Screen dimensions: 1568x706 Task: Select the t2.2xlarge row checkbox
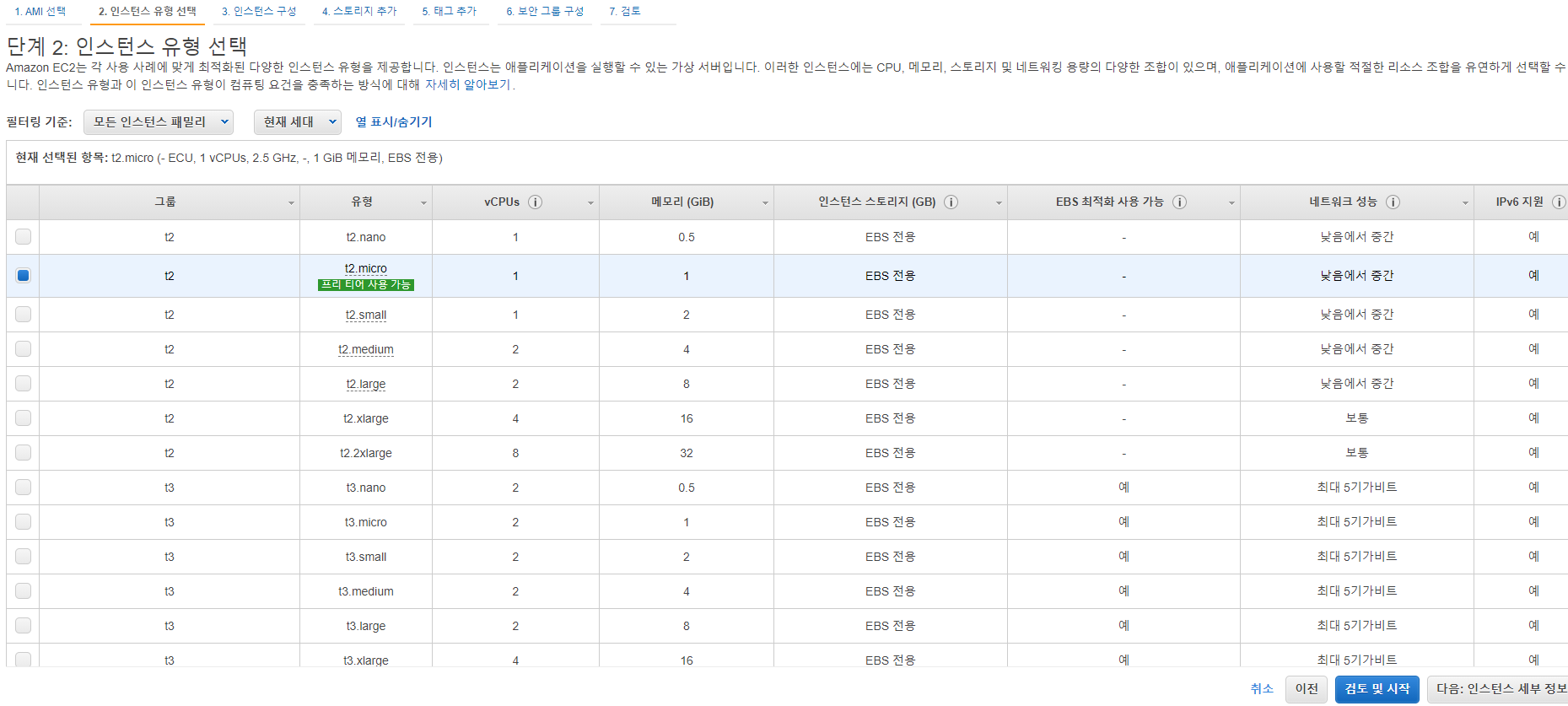pyautogui.click(x=23, y=452)
